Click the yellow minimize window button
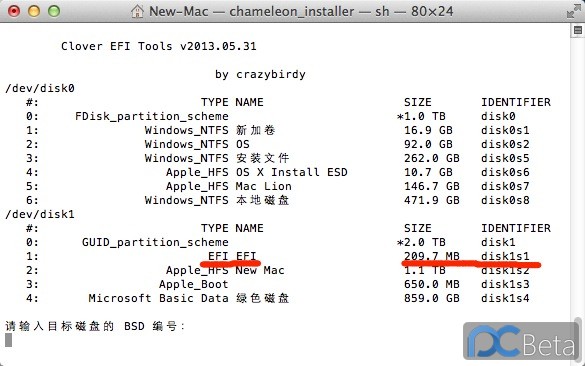The height and width of the screenshot is (366, 585). [34, 11]
